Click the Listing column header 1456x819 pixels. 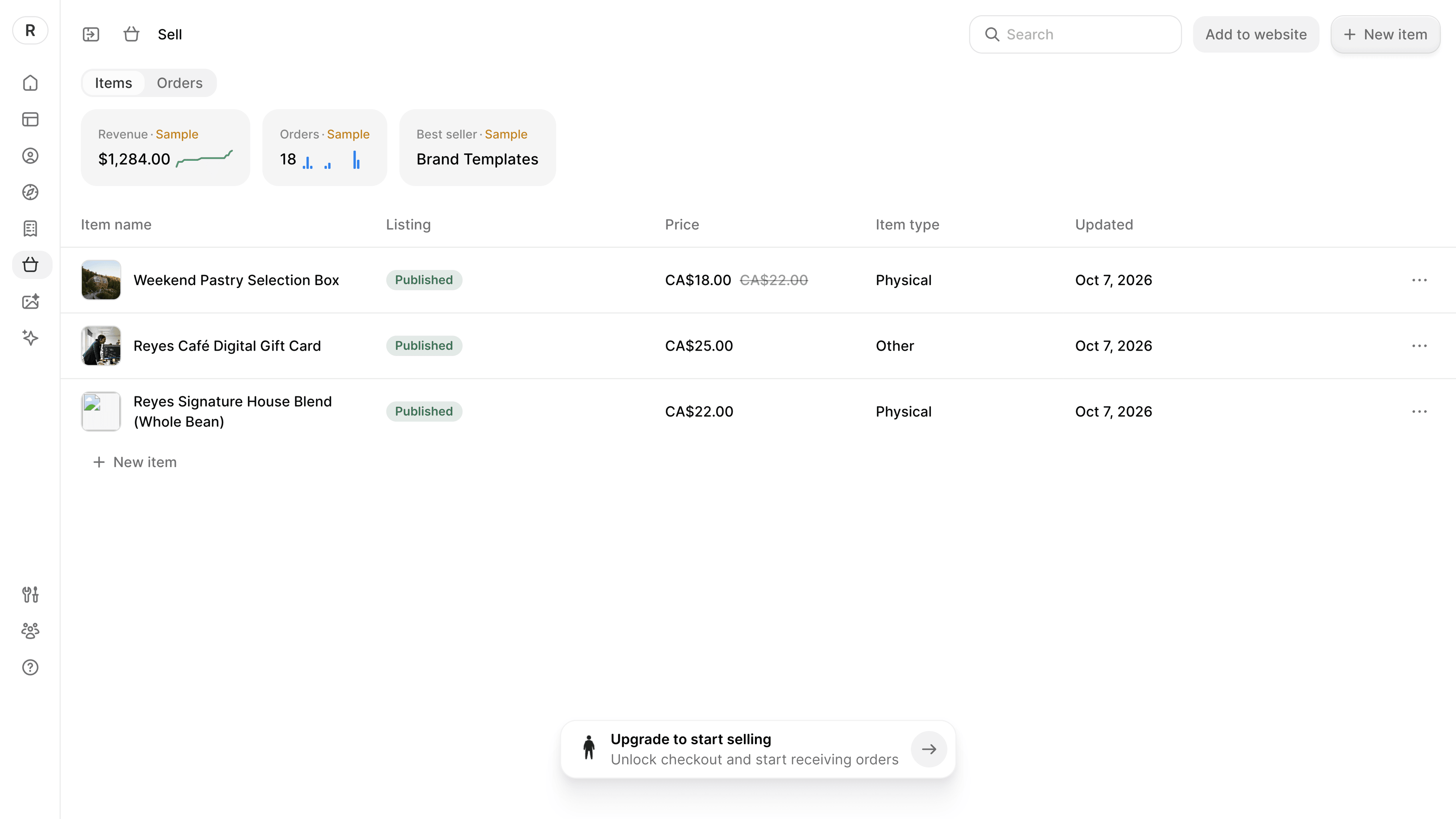(408, 225)
